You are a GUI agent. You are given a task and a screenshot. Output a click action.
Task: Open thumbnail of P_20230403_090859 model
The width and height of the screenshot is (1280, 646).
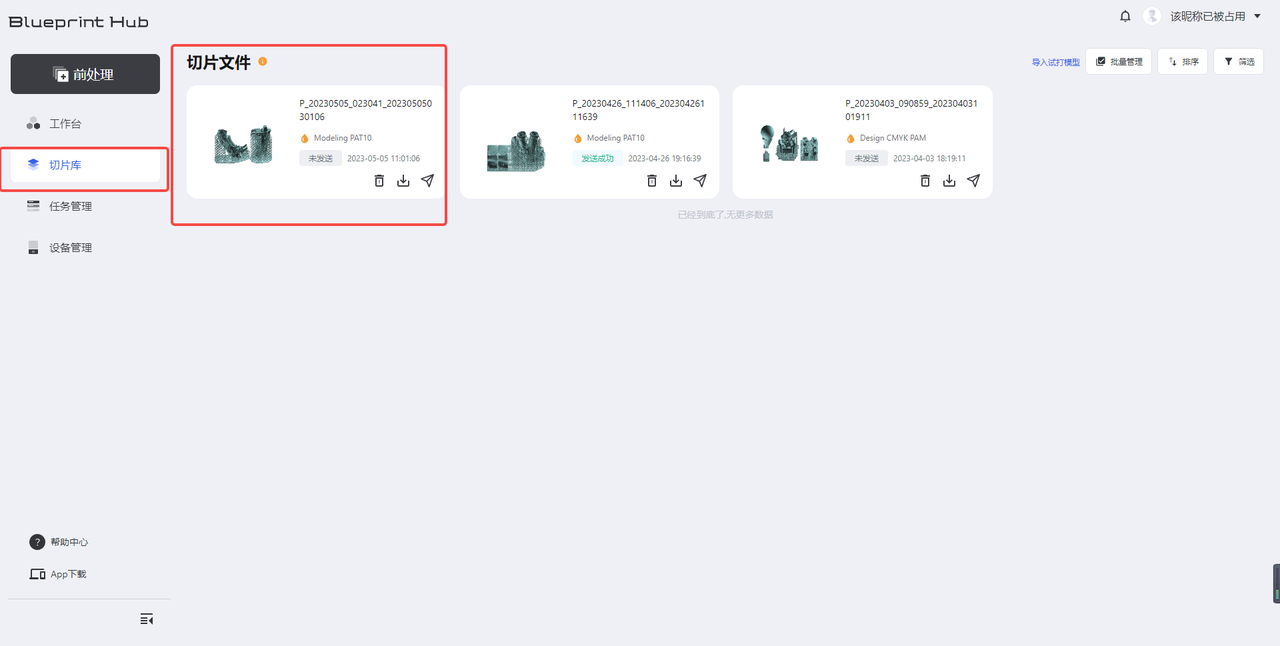pos(789,144)
